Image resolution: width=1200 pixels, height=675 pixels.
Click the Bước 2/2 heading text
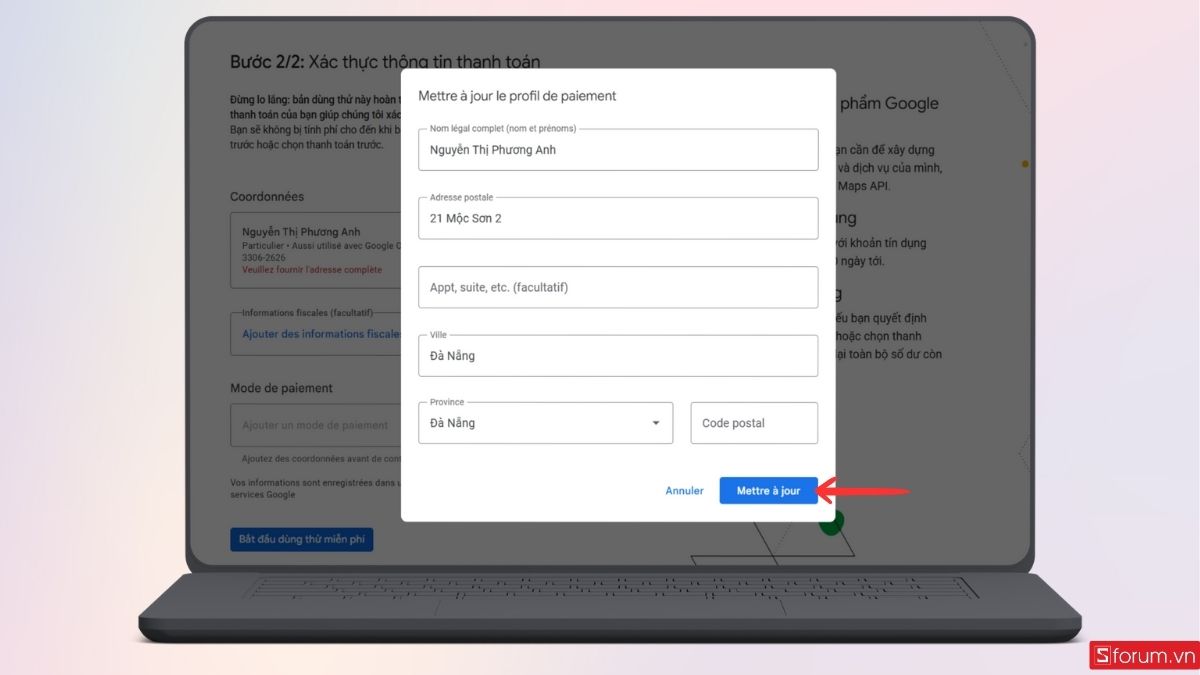[385, 62]
